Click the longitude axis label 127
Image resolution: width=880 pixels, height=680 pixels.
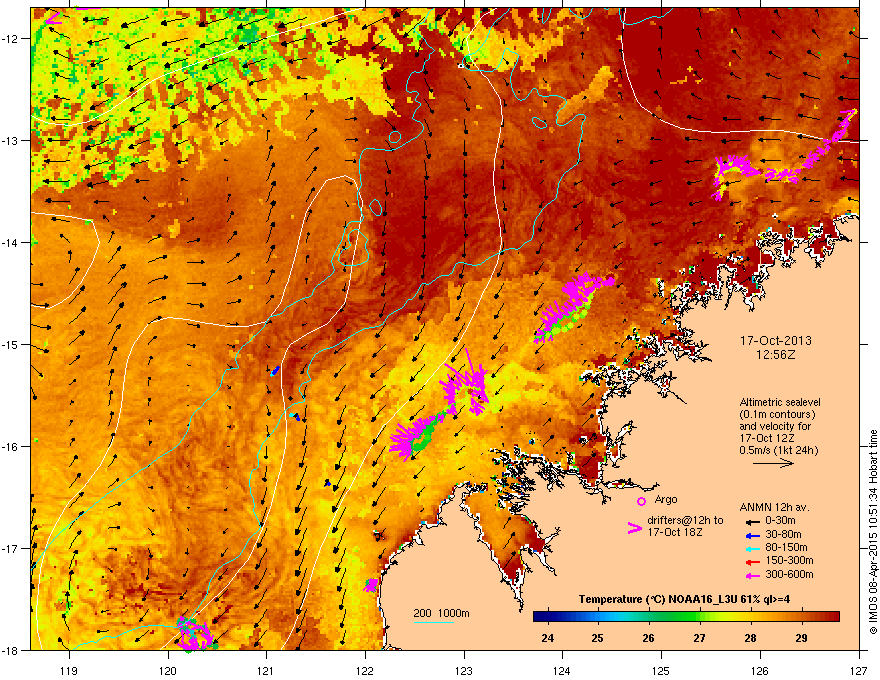click(x=859, y=670)
